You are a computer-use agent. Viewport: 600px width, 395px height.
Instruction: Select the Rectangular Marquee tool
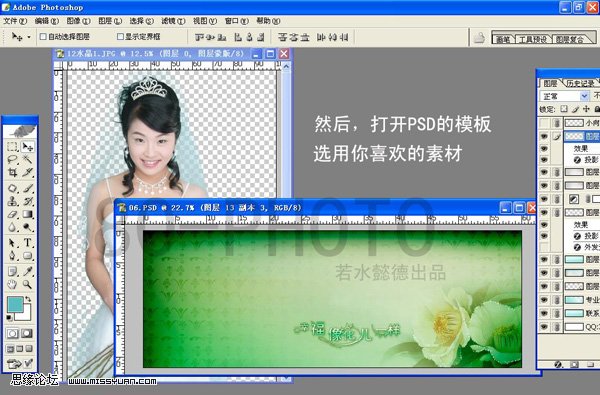(x=12, y=147)
